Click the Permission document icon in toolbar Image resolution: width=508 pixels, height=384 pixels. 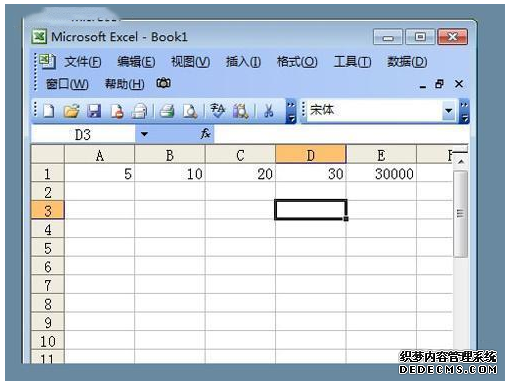(117, 111)
